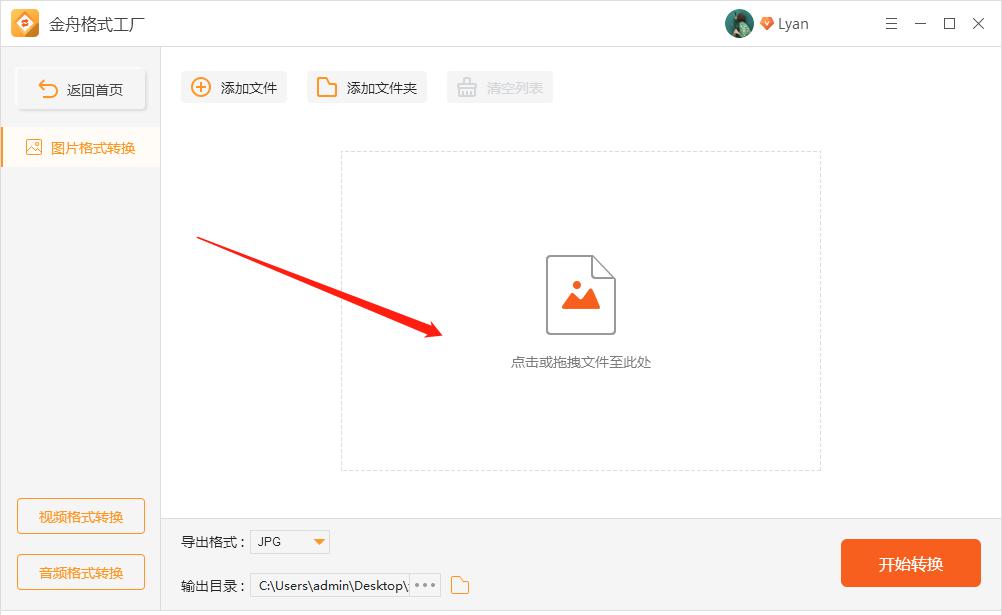Click the ... browse button for output directory
The image size is (1002, 615).
[424, 585]
